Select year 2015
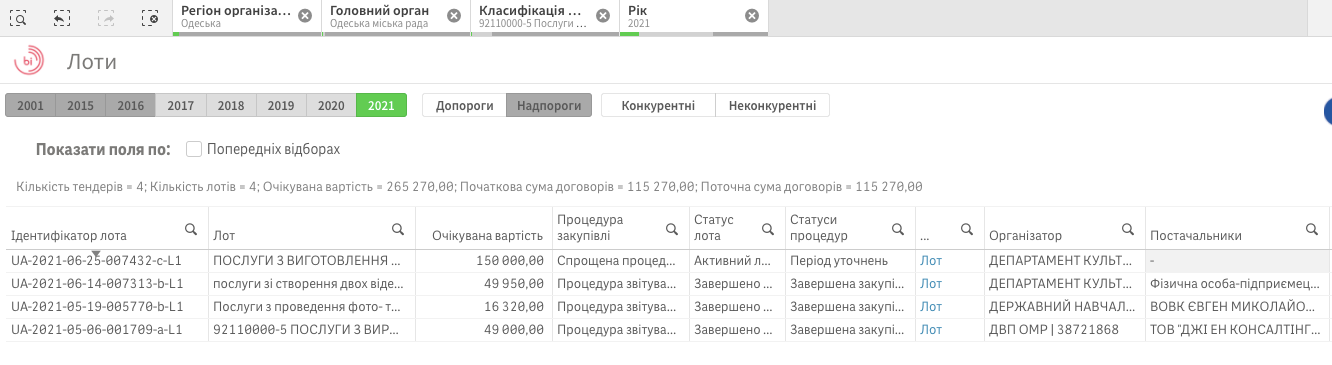This screenshot has width=1332, height=365. click(80, 105)
